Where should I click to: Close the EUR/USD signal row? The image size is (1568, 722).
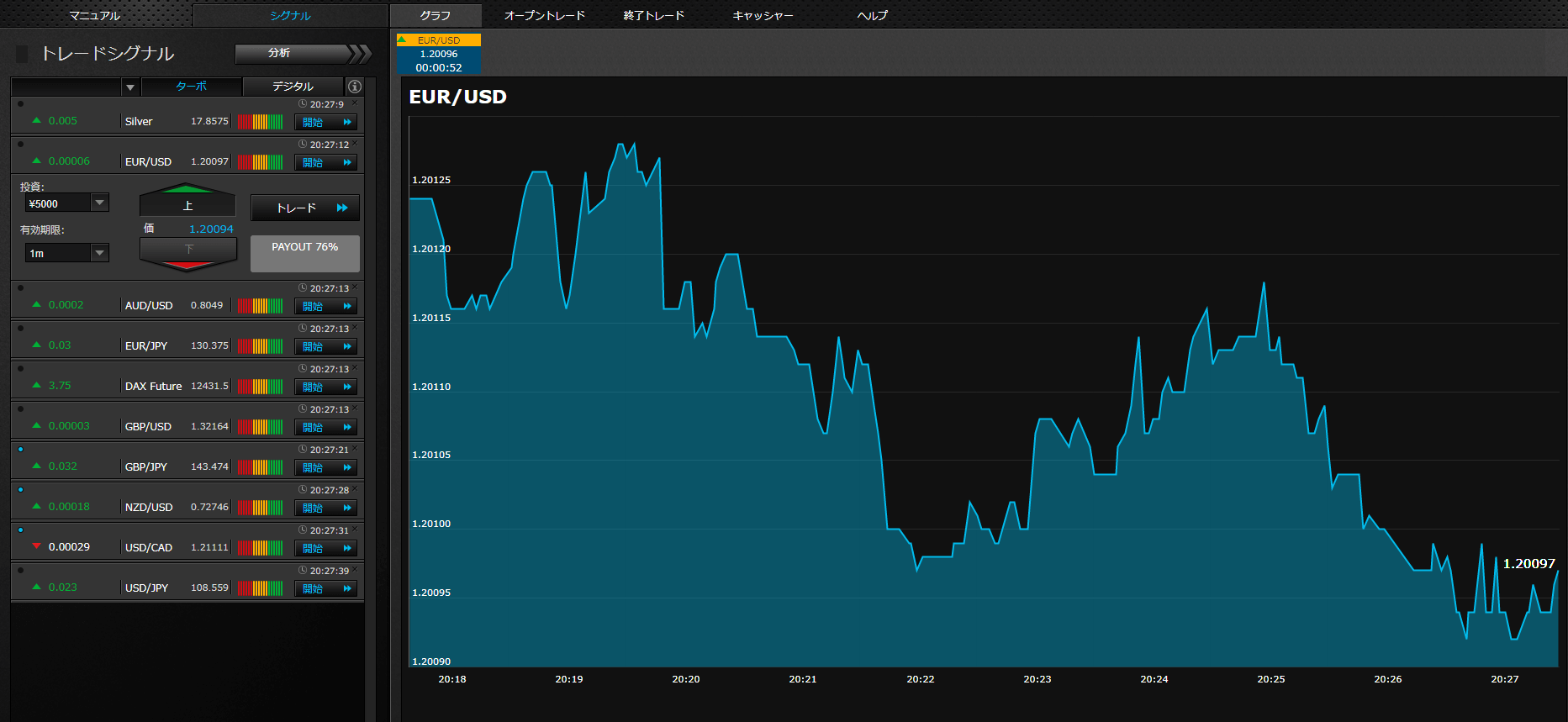tap(355, 143)
